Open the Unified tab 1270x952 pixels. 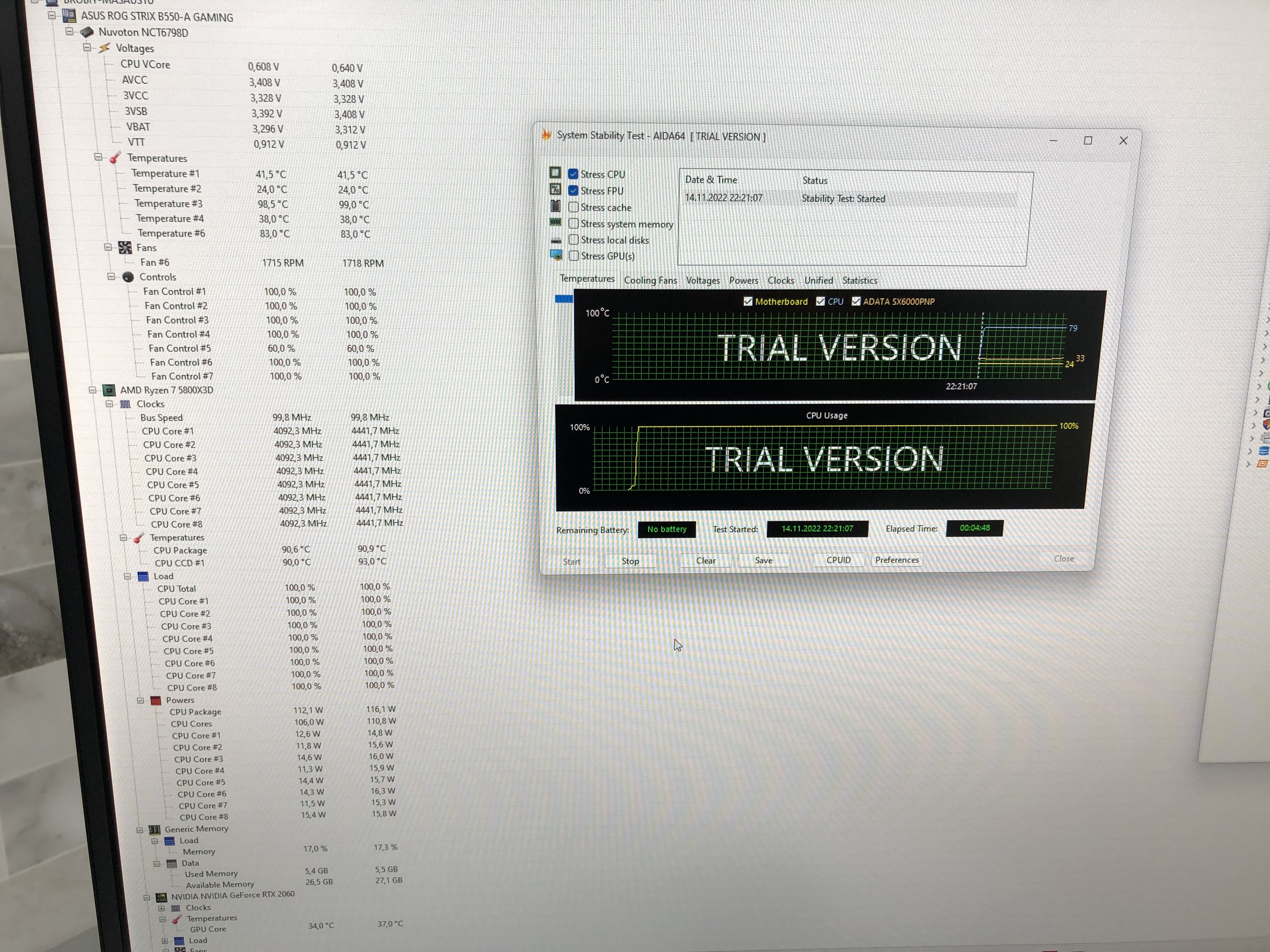(818, 280)
